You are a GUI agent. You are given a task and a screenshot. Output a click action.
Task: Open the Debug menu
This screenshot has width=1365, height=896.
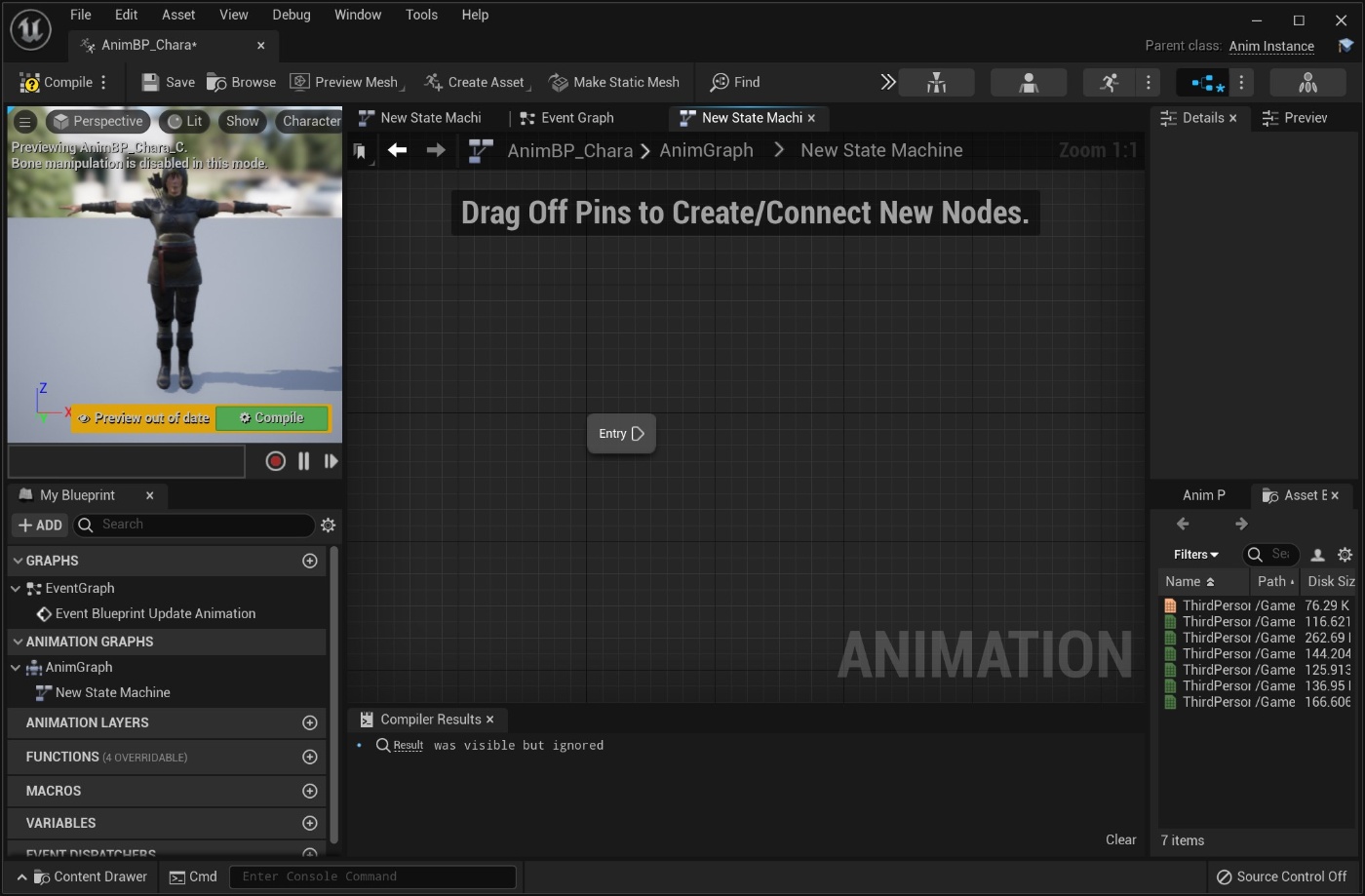(291, 14)
